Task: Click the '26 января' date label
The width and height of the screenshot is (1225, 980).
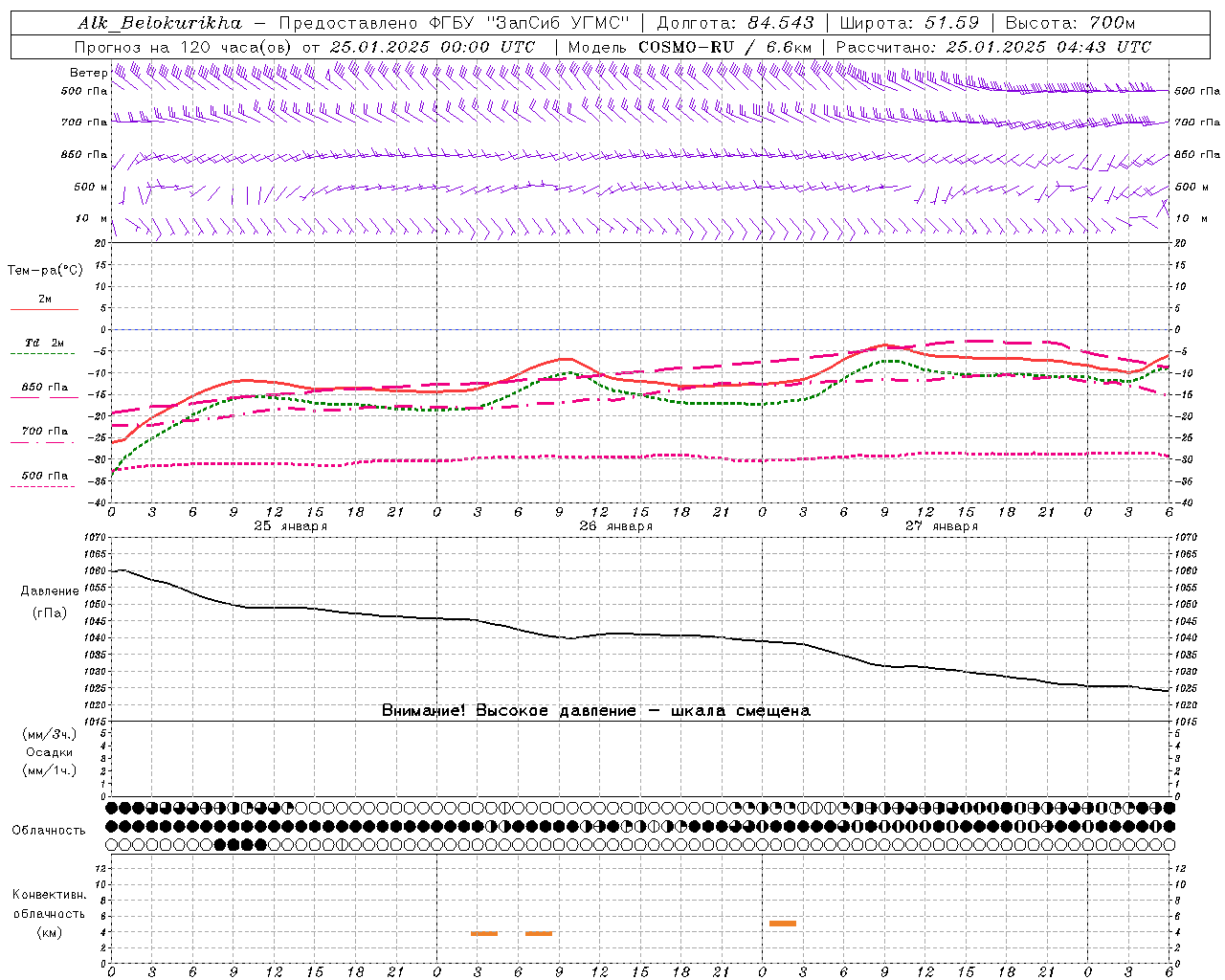Action: [616, 526]
